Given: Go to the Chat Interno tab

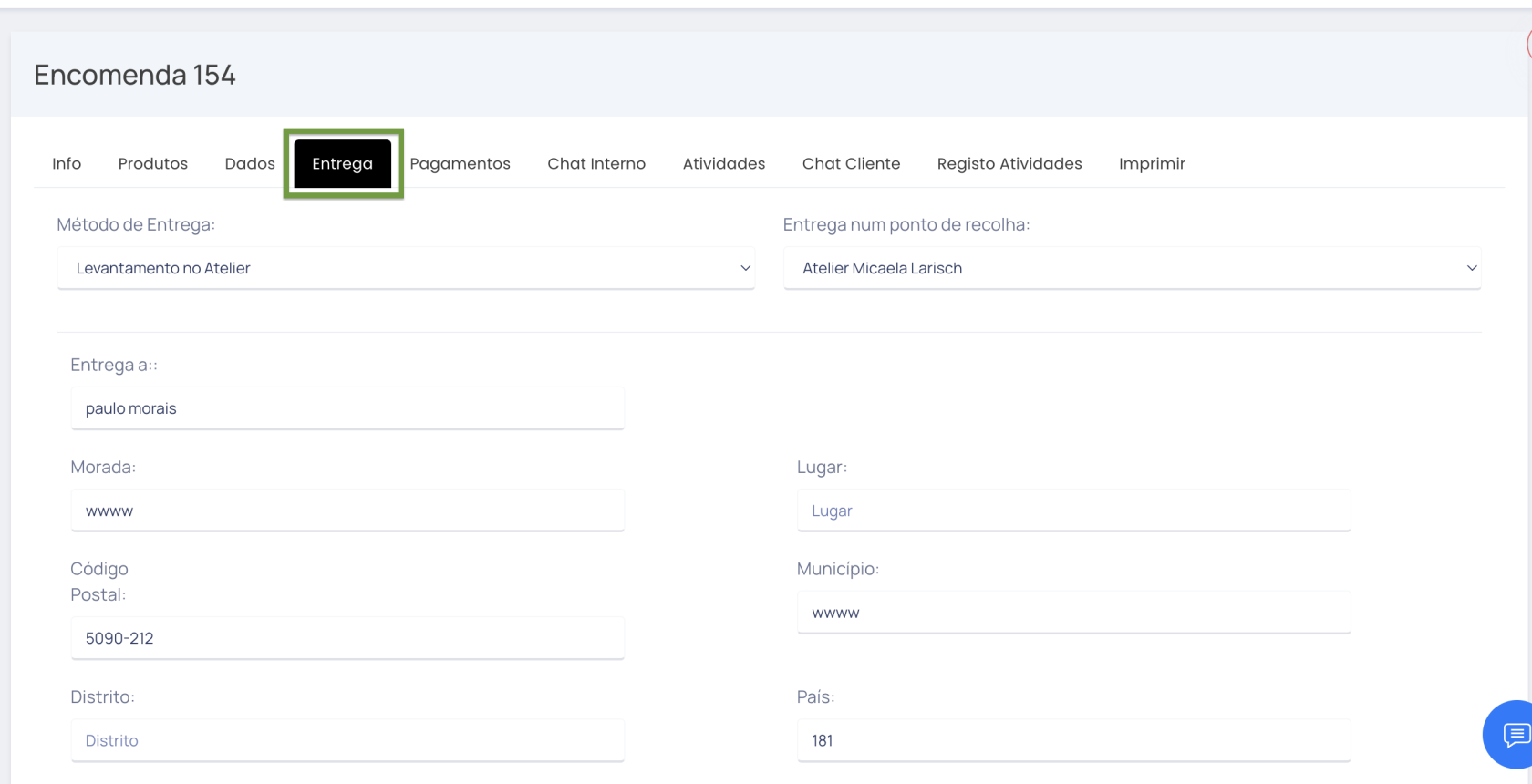Looking at the screenshot, I should [x=596, y=164].
